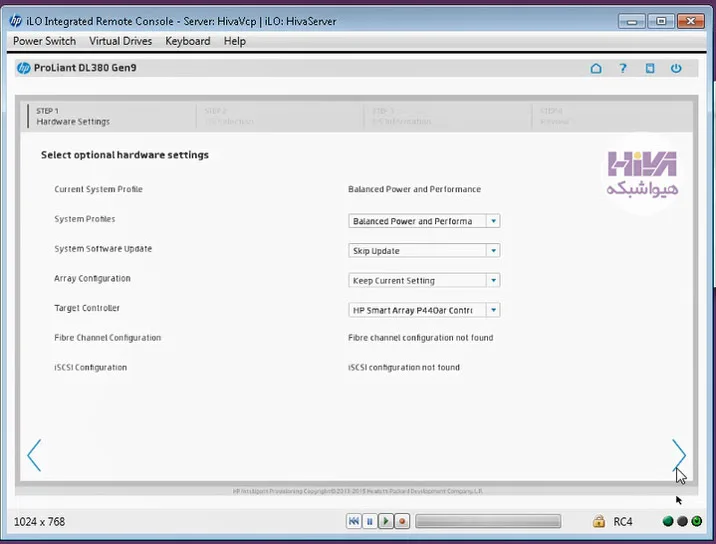Viewport: 716px width, 544px height.
Task: Open the Target Controller dropdown
Action: tap(424, 310)
